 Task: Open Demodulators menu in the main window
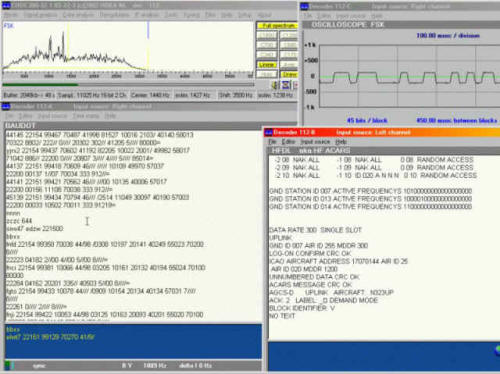pyautogui.click(x=114, y=15)
